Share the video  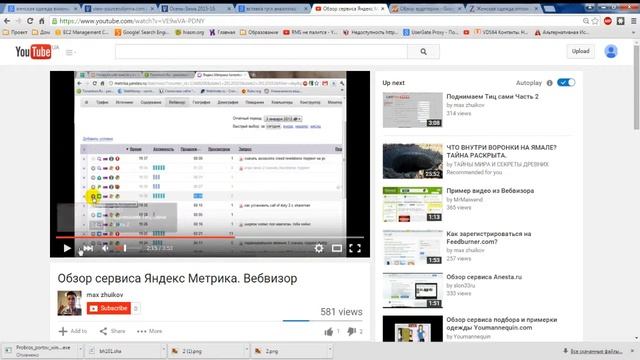pos(113,331)
